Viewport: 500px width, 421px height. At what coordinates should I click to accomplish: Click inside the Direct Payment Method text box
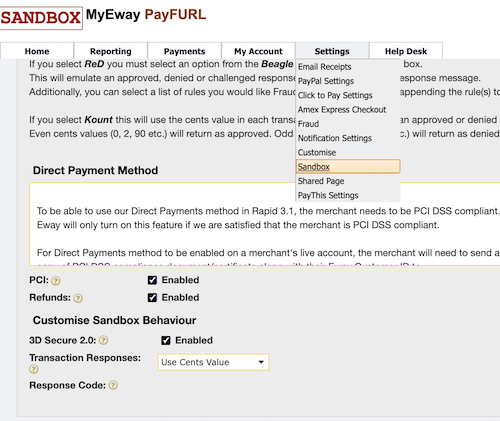tap(265, 224)
